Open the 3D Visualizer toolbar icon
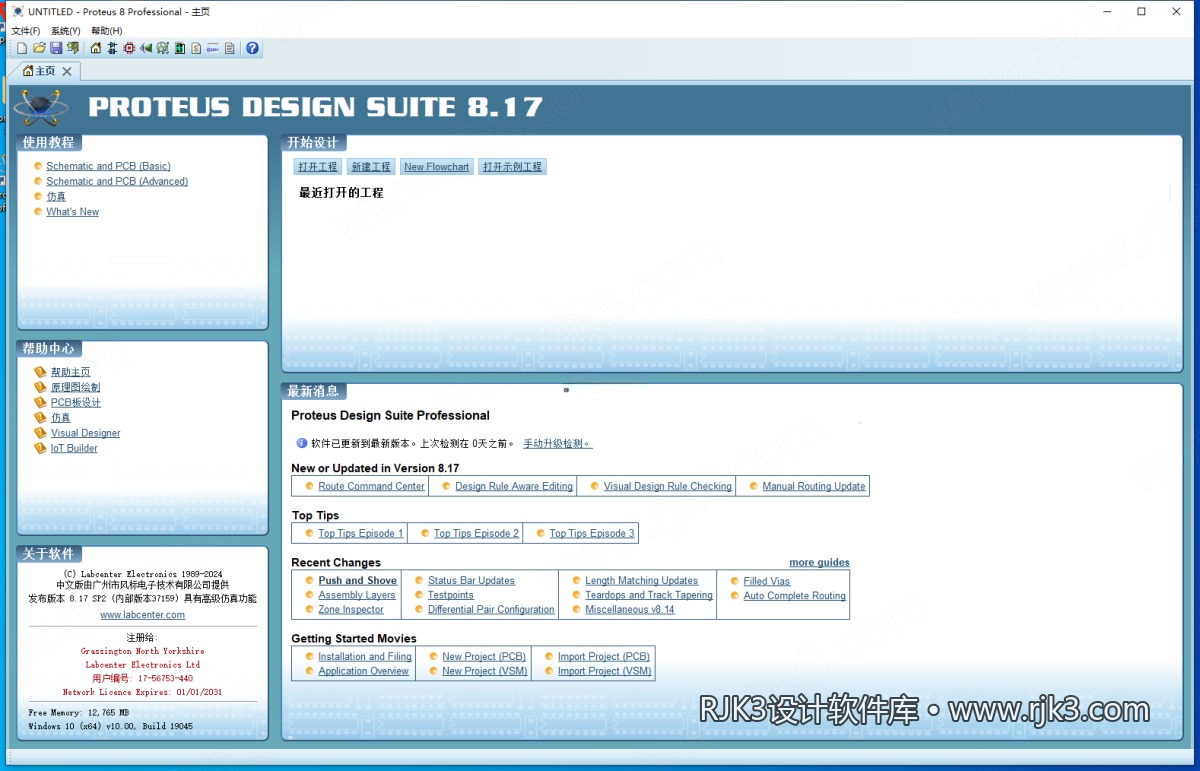1200x771 pixels. click(146, 48)
